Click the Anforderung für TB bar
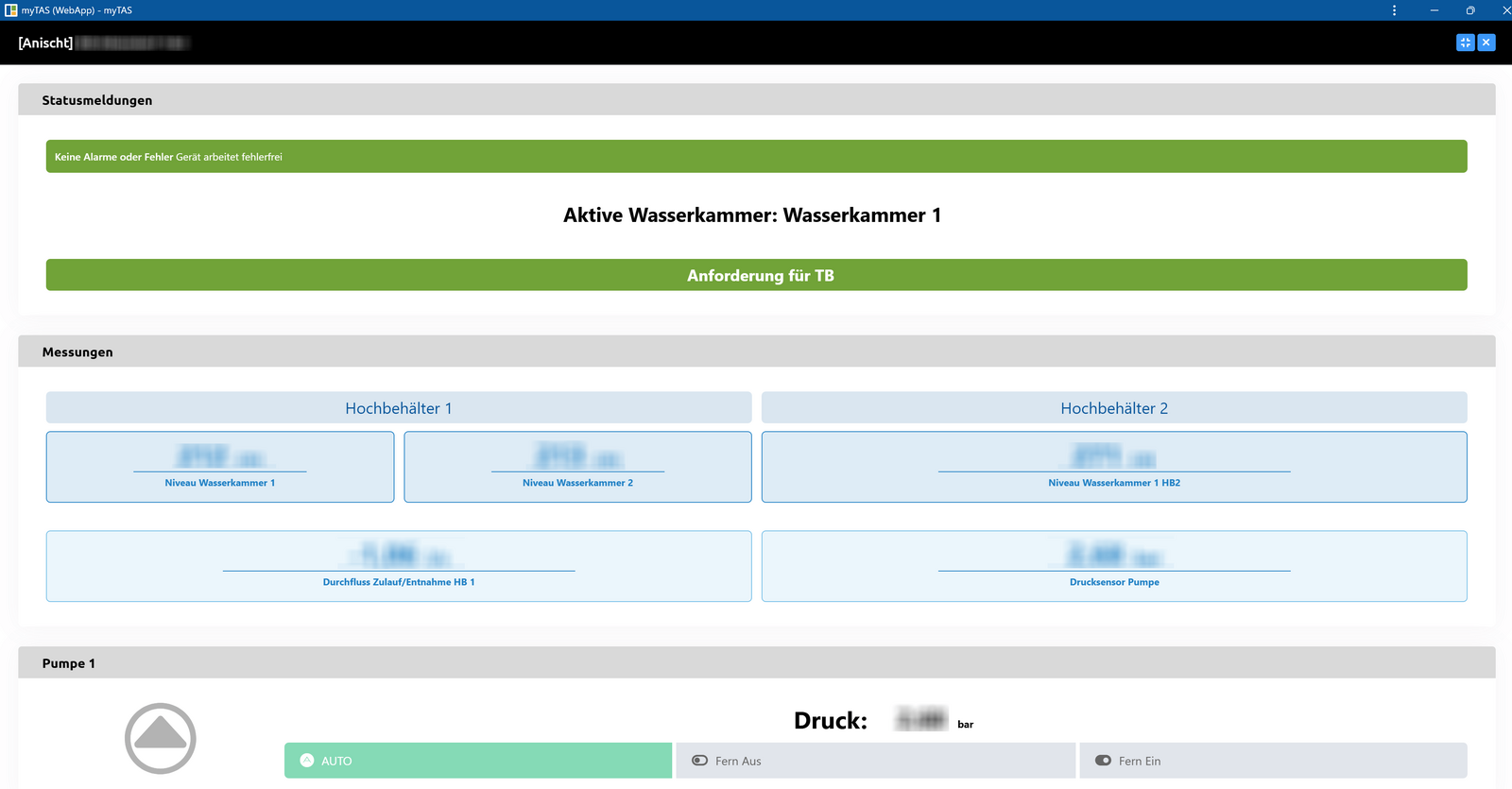 coord(756,275)
